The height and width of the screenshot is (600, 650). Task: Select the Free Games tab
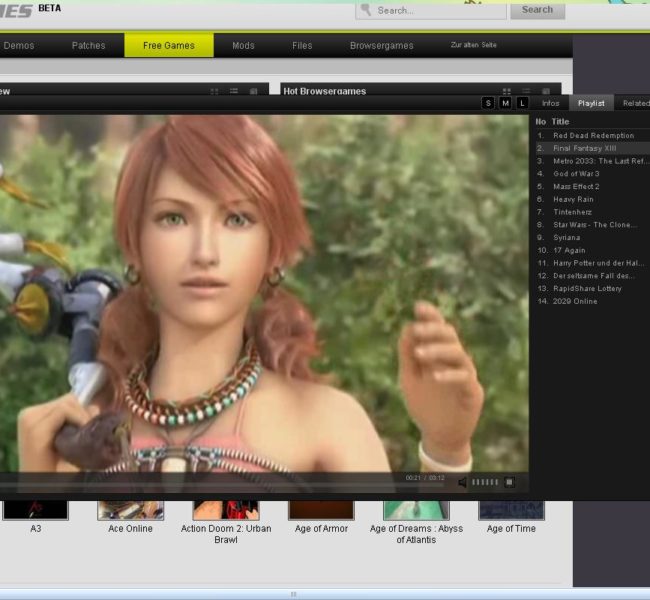(169, 46)
